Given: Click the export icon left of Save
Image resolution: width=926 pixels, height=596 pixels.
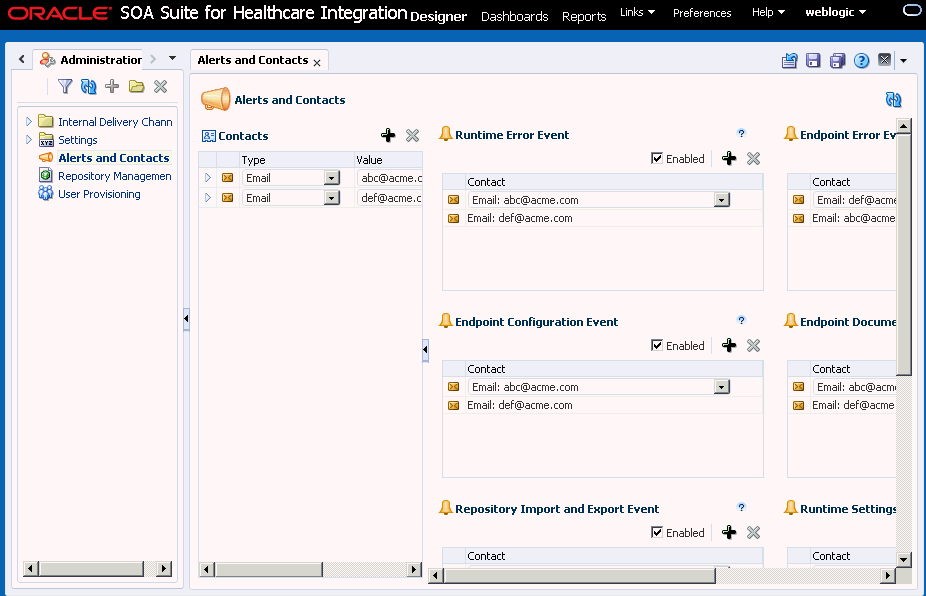Looking at the screenshot, I should (x=790, y=60).
